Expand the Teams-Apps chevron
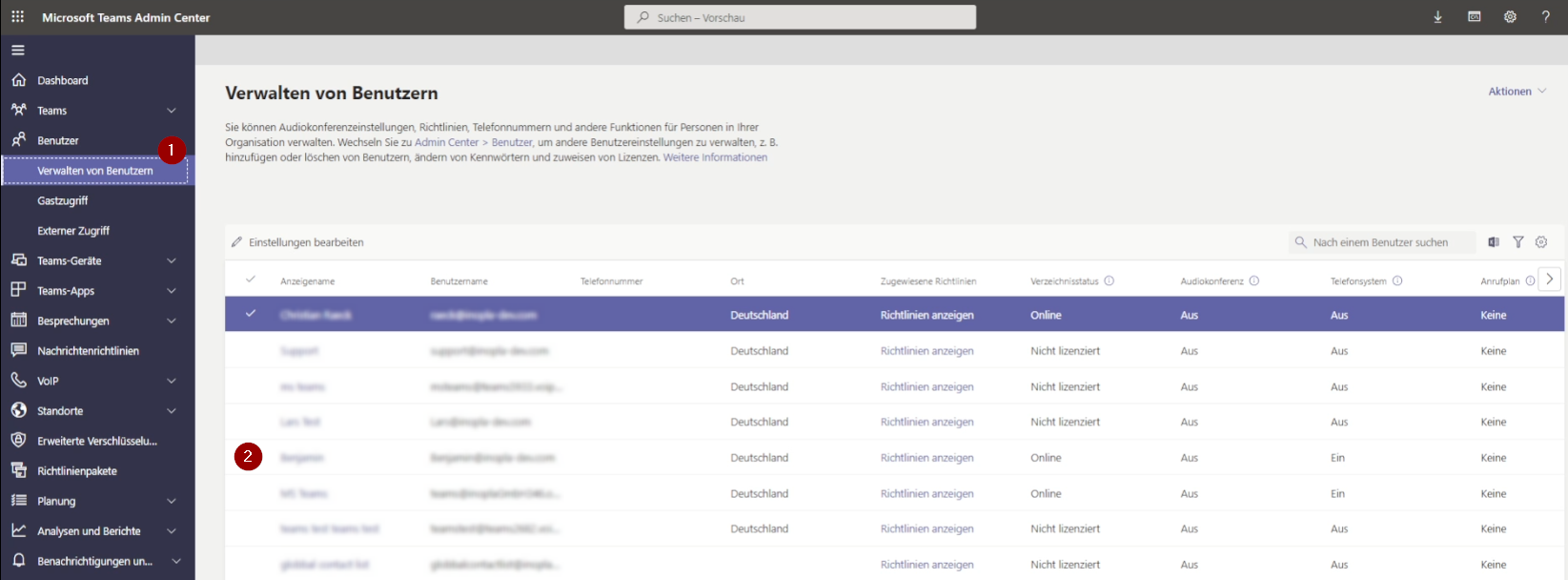Screen dimensions: 1568x580 [172, 291]
